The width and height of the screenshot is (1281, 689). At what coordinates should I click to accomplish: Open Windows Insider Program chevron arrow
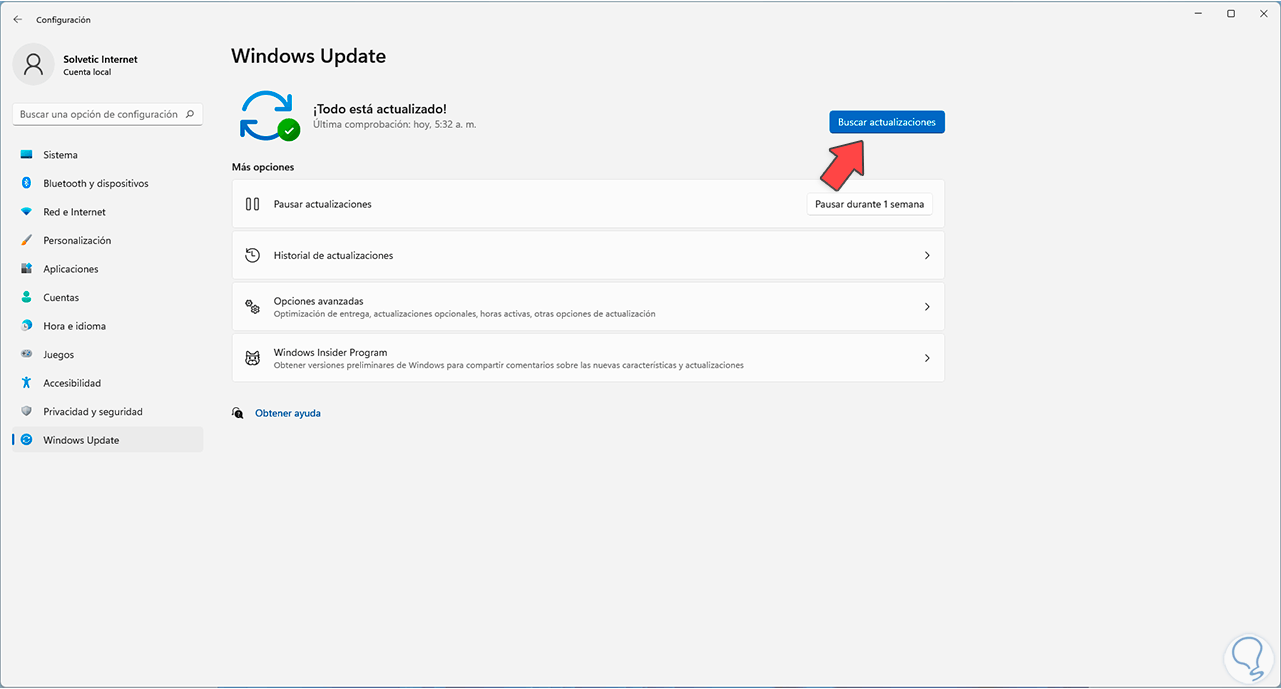click(x=927, y=358)
